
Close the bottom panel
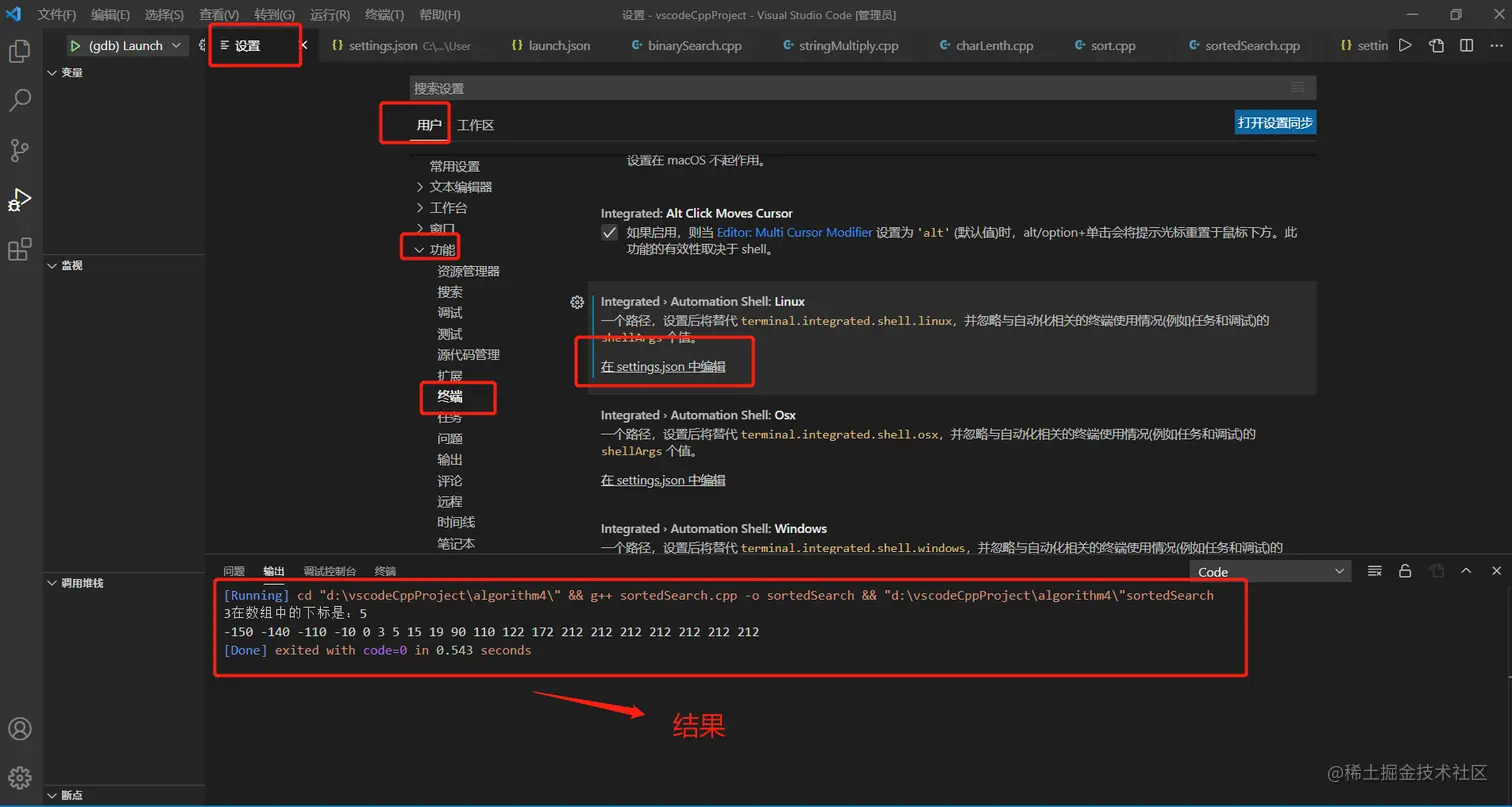click(1497, 571)
